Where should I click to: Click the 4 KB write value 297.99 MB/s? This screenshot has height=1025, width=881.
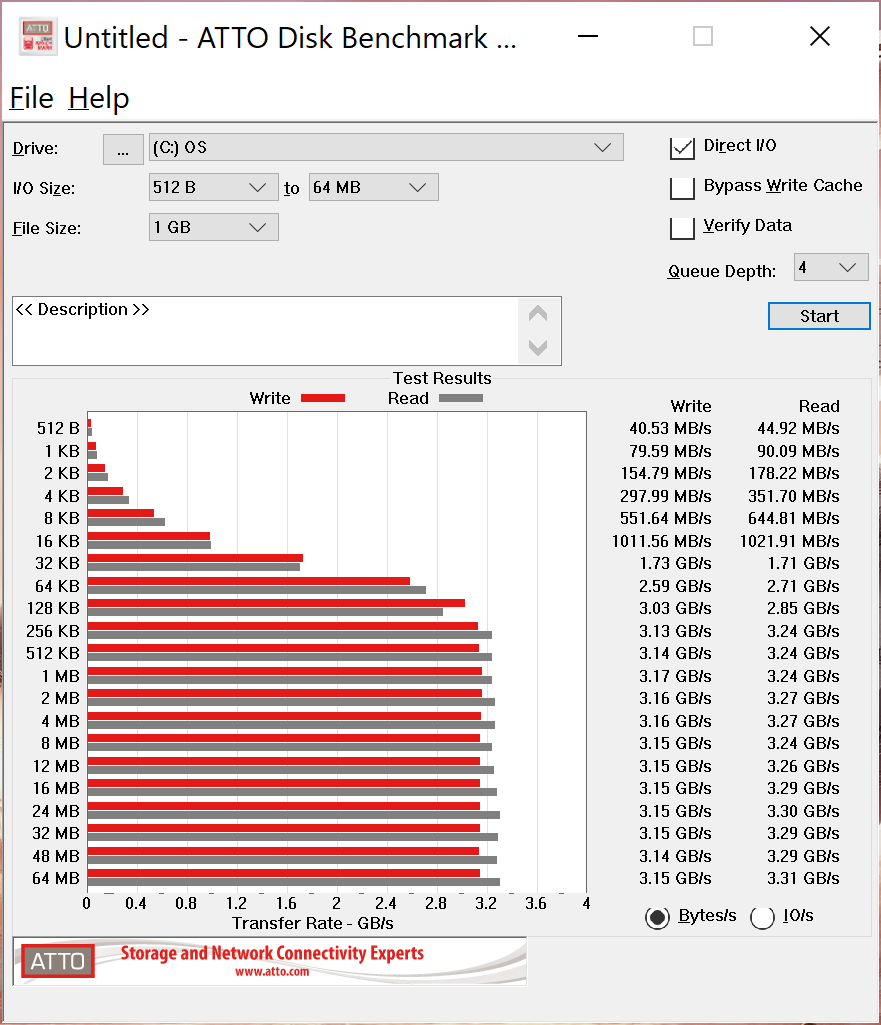665,496
